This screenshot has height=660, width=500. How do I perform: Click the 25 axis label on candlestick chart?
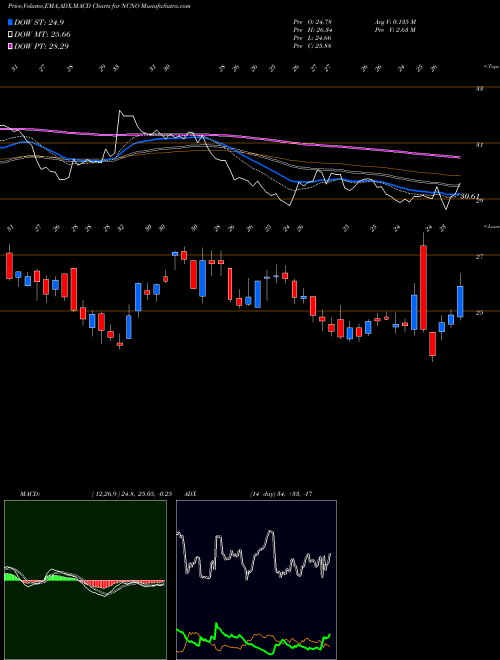(x=479, y=312)
